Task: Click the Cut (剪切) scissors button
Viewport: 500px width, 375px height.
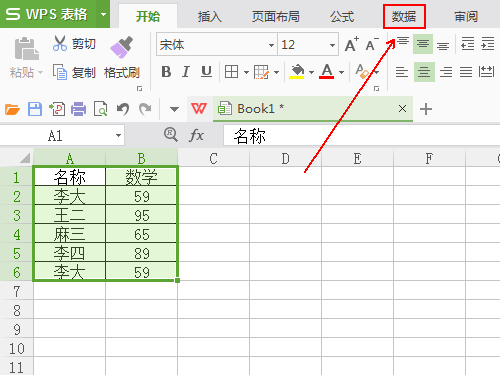Action: pos(74,44)
